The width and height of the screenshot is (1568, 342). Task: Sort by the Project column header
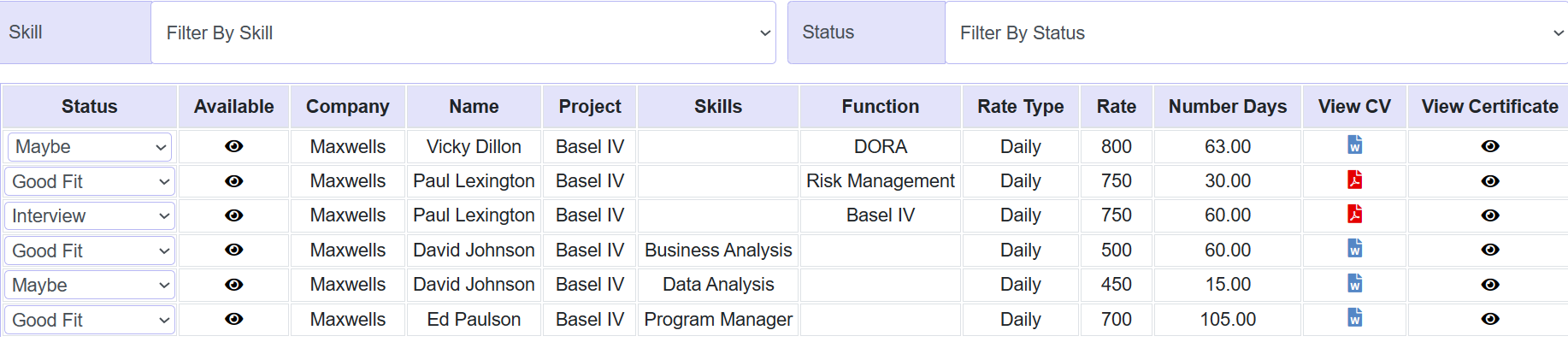pos(590,107)
